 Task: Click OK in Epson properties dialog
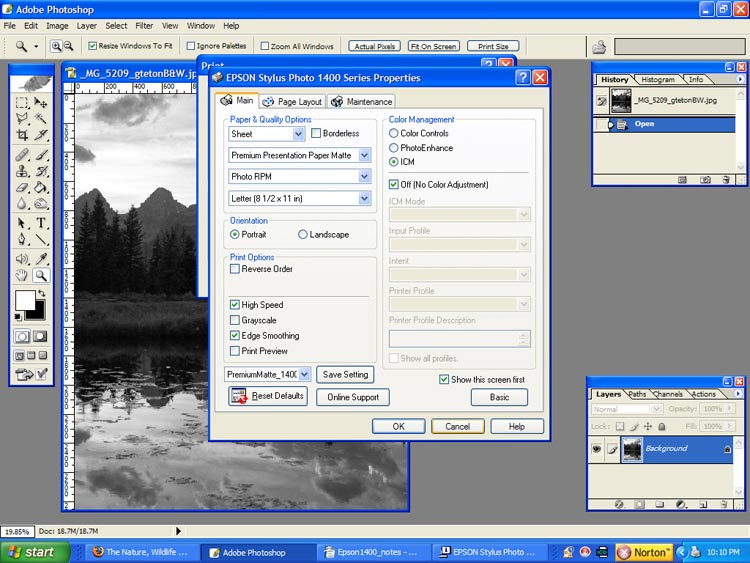398,426
